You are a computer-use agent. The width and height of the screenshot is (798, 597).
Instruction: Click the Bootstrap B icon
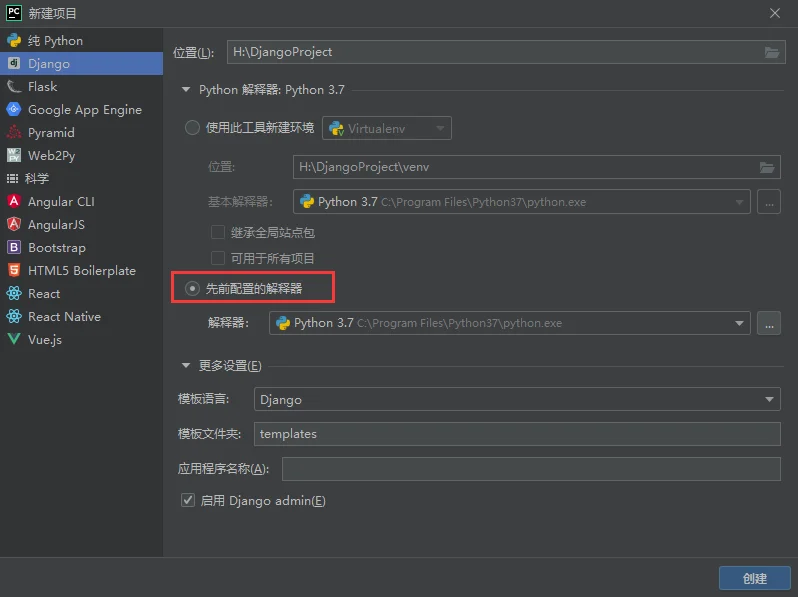pyautogui.click(x=14, y=247)
